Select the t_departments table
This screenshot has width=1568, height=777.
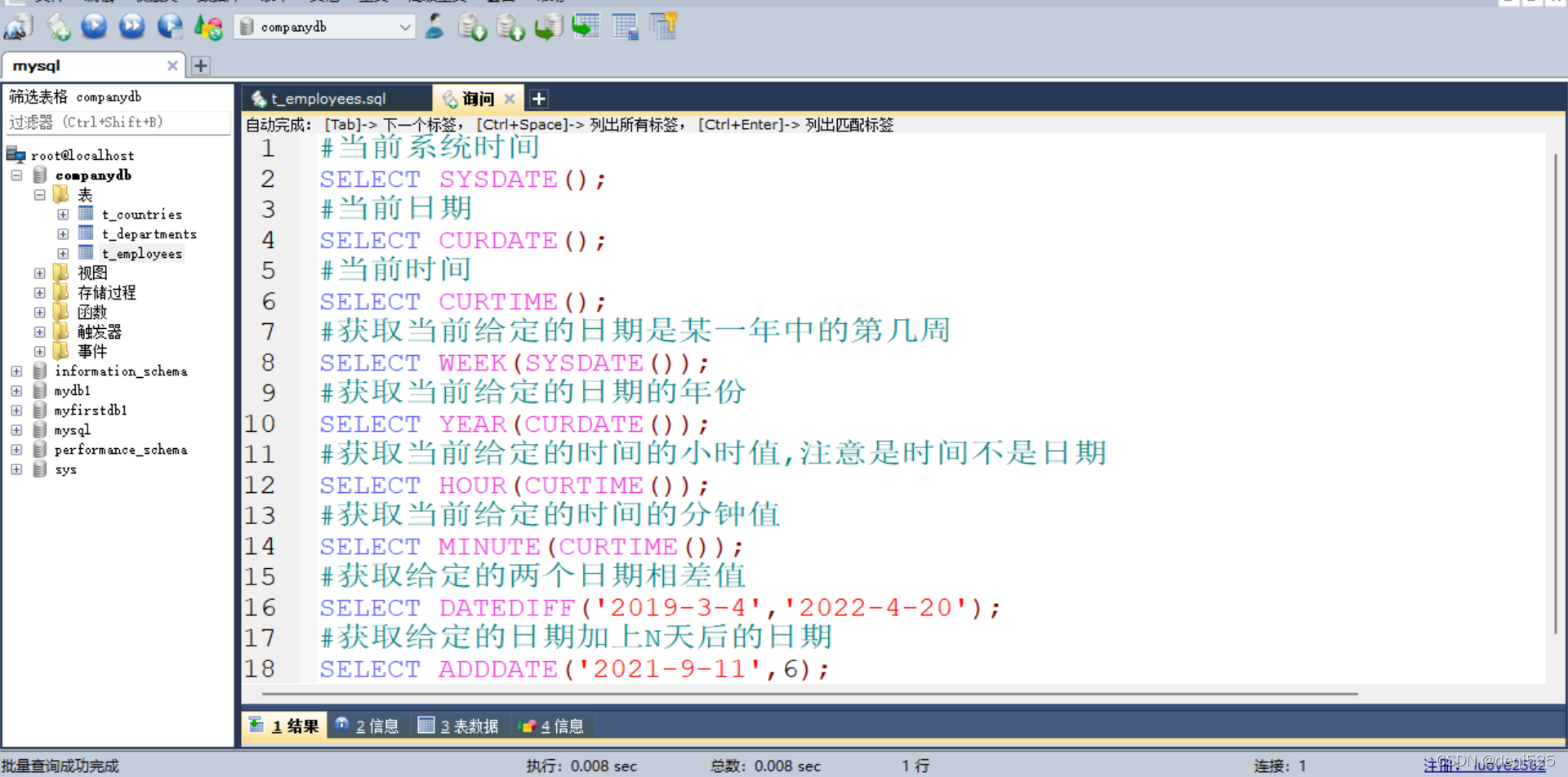(x=149, y=234)
